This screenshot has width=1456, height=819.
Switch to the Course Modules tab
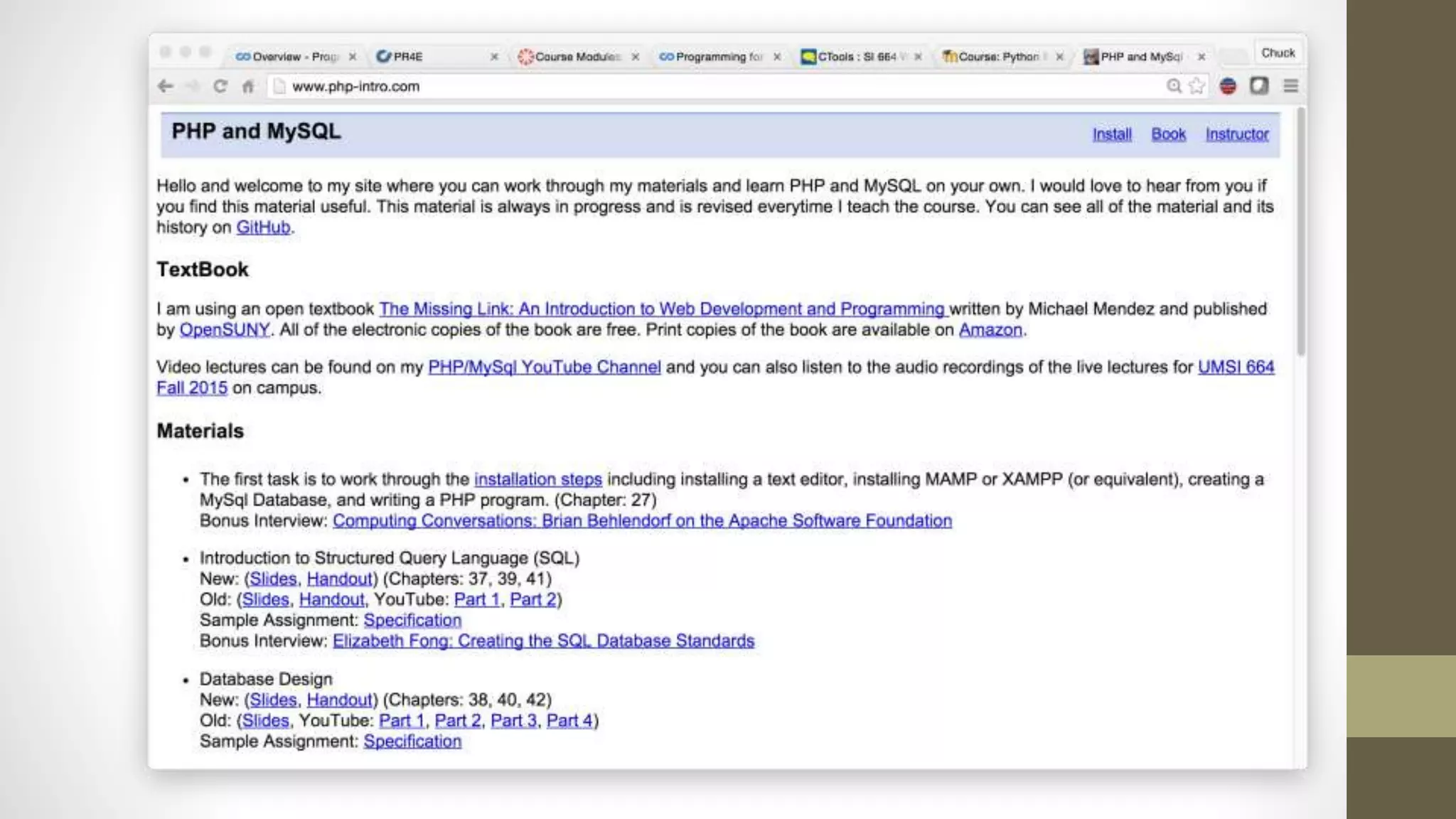pyautogui.click(x=576, y=57)
